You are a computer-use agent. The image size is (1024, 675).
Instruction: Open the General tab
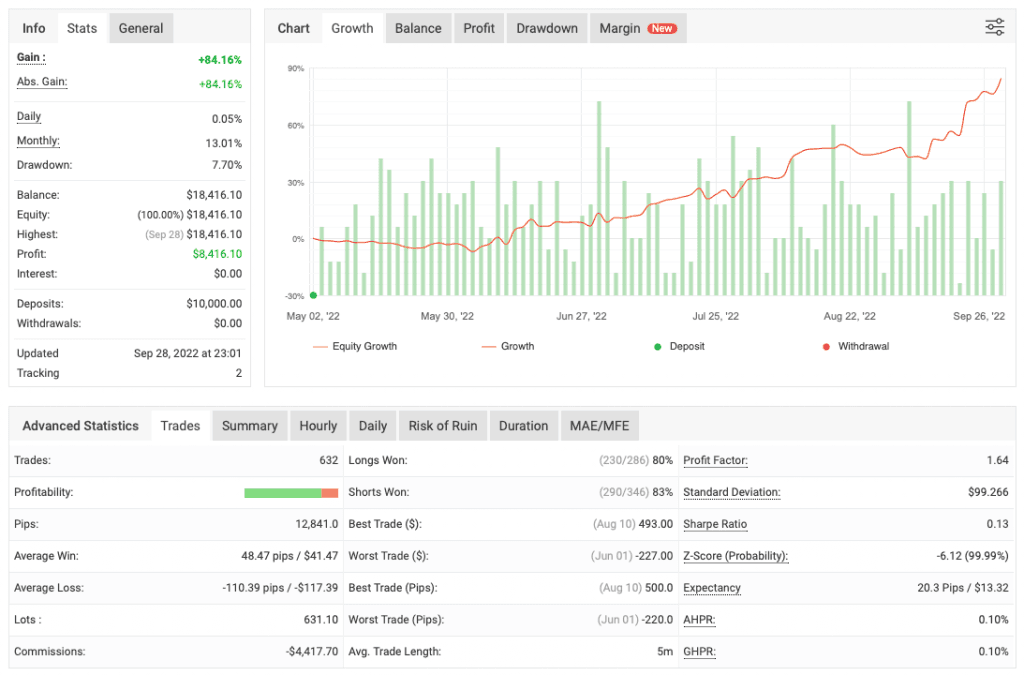coord(140,27)
